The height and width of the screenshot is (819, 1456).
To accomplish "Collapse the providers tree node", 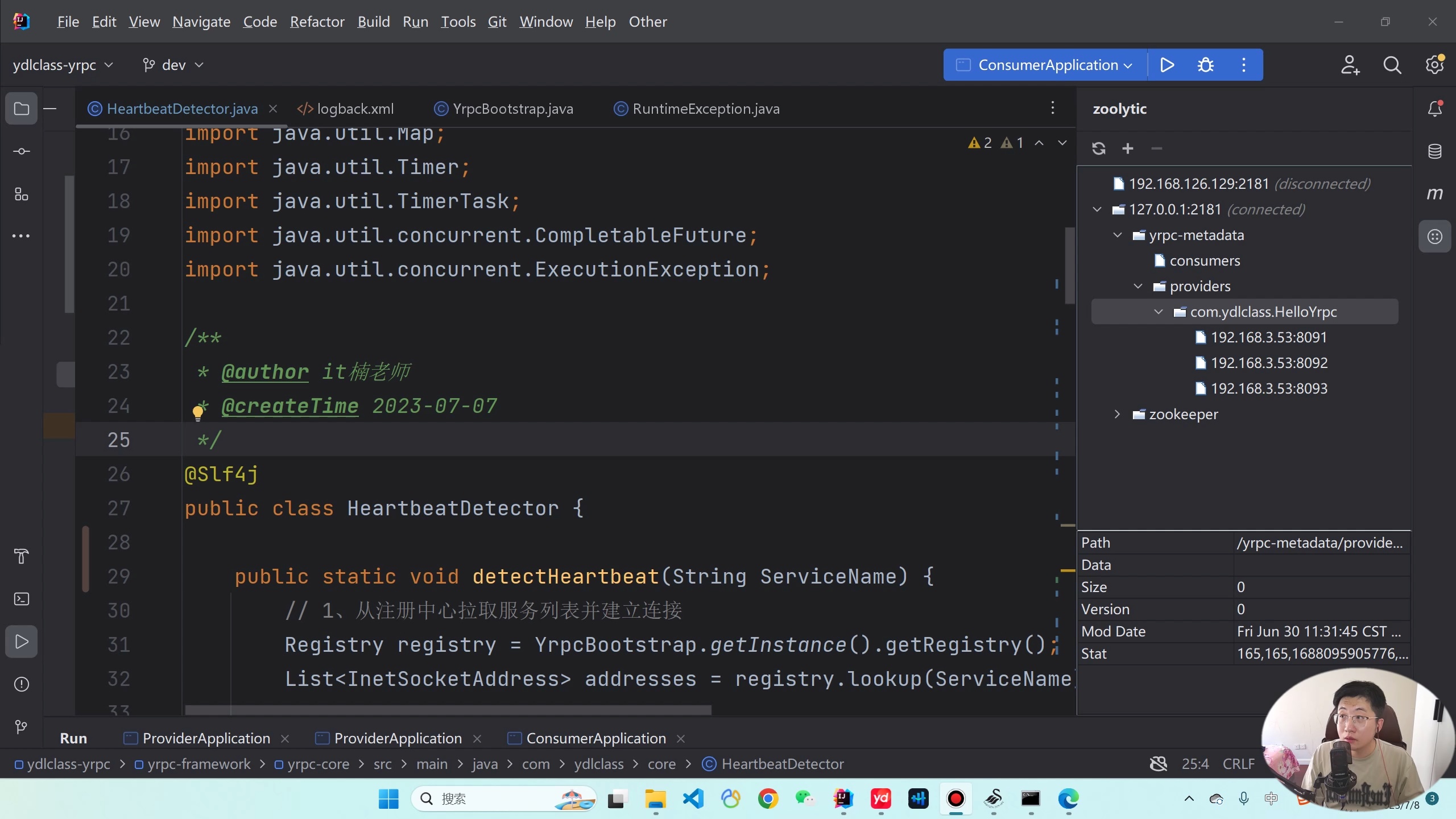I will point(1137,286).
